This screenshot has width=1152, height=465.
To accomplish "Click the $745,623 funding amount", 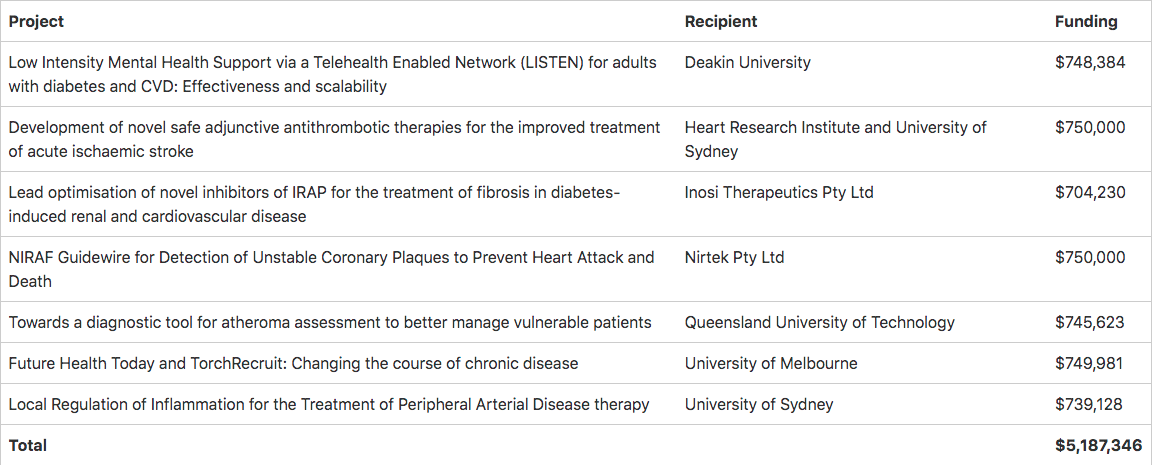I will [1090, 322].
